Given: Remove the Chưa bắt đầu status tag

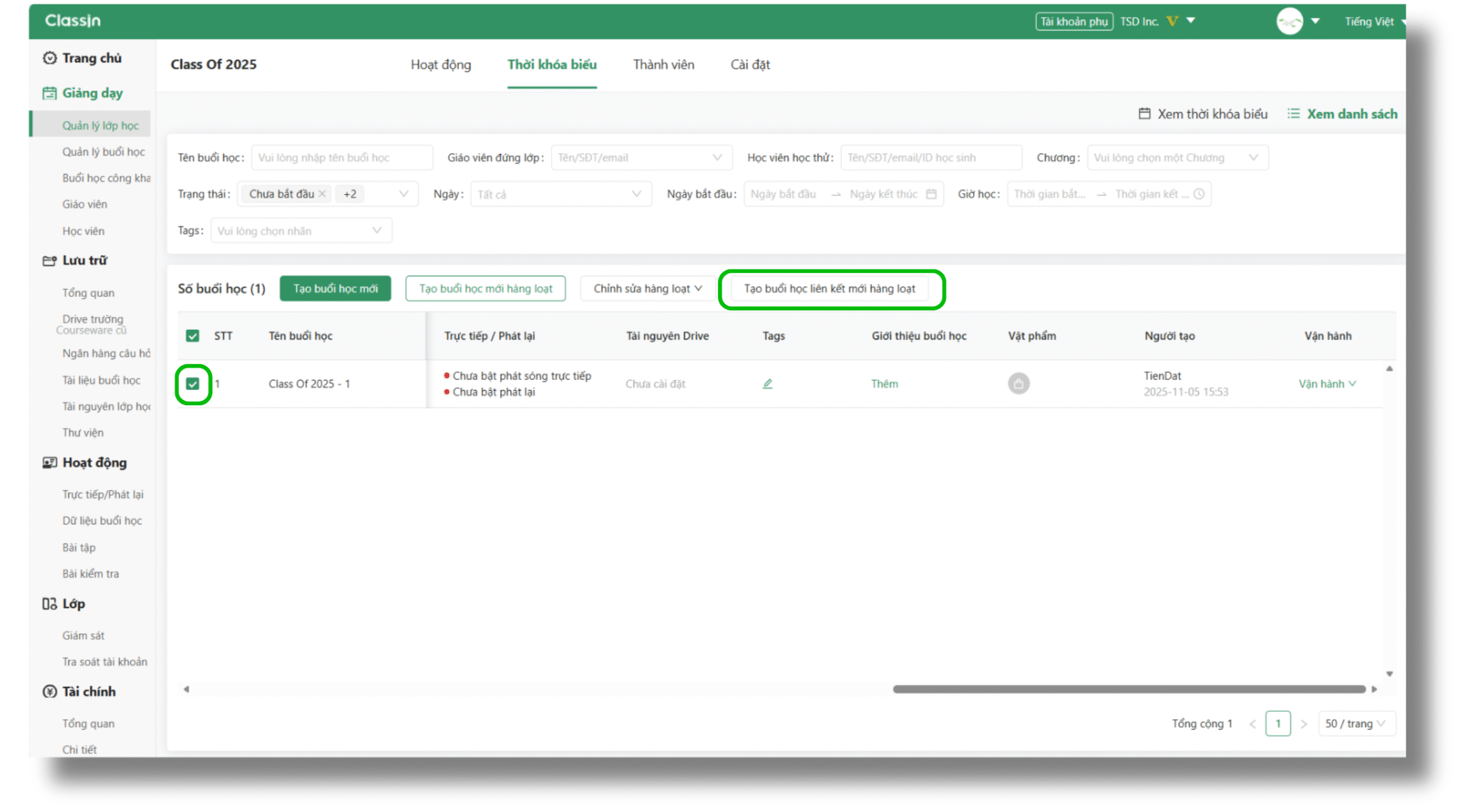Looking at the screenshot, I should (x=322, y=194).
